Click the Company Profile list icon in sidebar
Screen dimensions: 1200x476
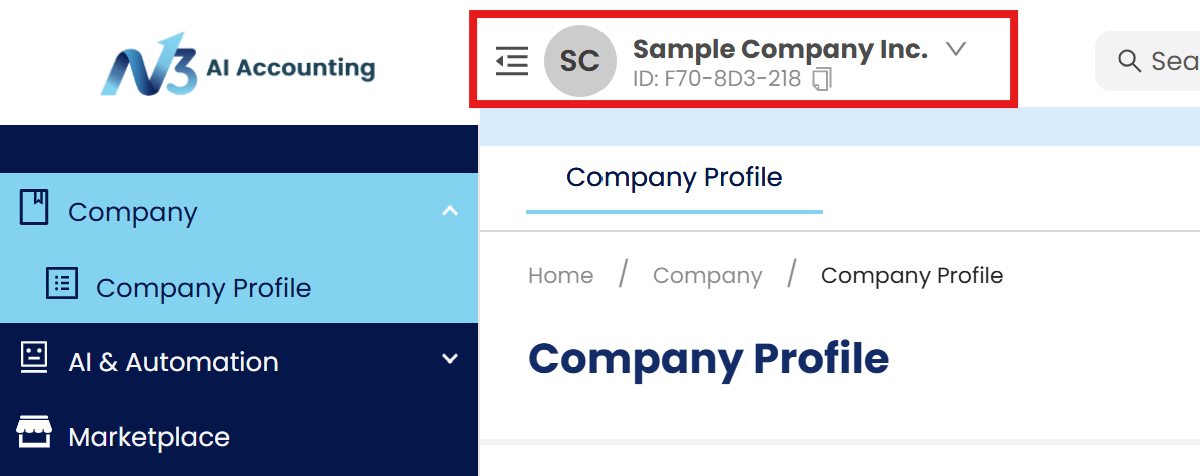(x=62, y=284)
